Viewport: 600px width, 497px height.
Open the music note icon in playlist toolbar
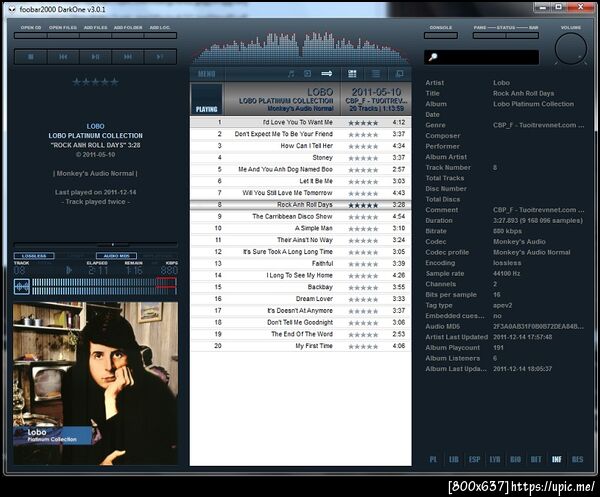click(x=291, y=74)
